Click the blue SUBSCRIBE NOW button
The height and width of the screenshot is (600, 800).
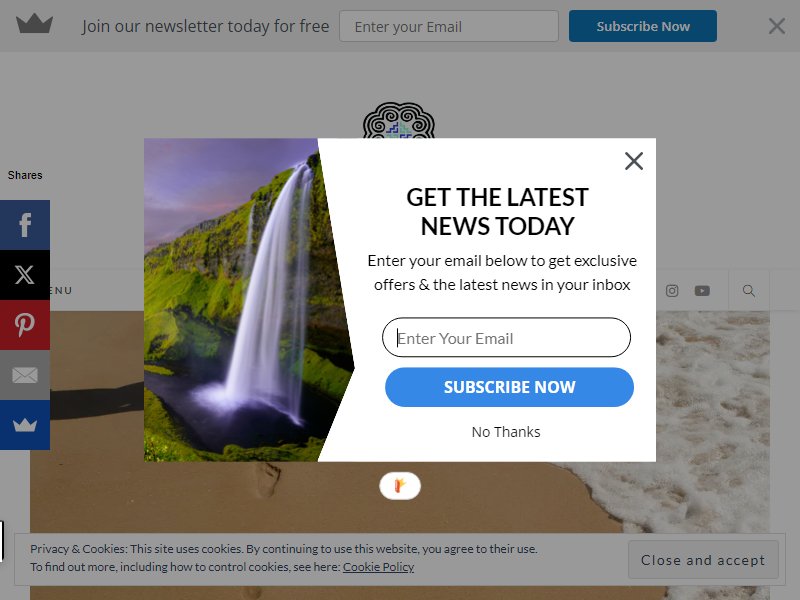point(509,387)
